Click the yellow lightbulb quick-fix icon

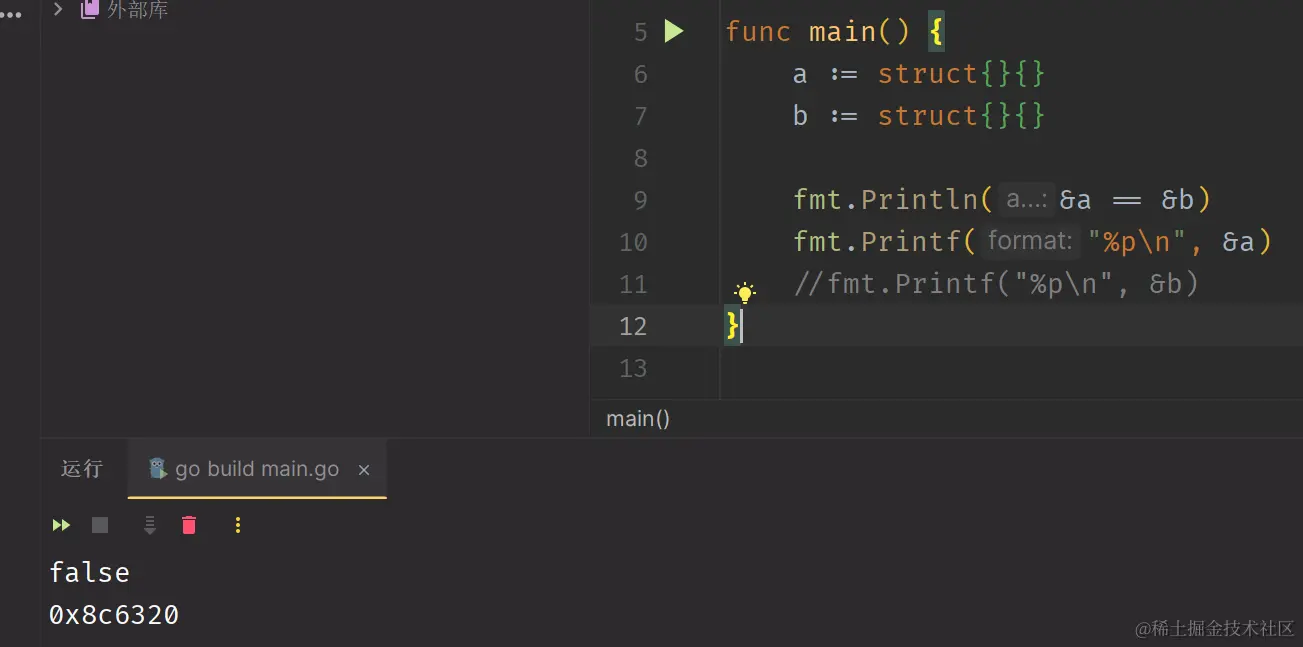744,292
